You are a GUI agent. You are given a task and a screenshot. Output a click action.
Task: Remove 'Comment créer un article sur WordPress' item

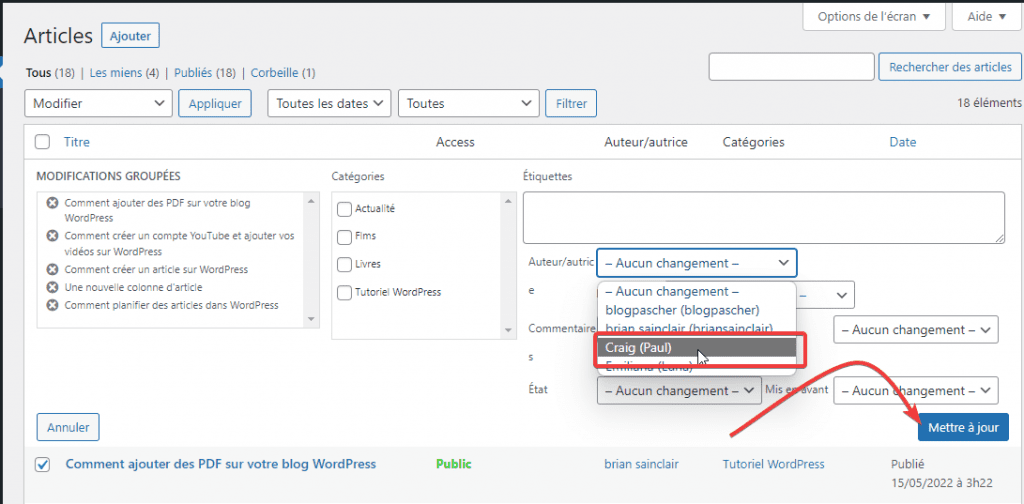coord(52,269)
